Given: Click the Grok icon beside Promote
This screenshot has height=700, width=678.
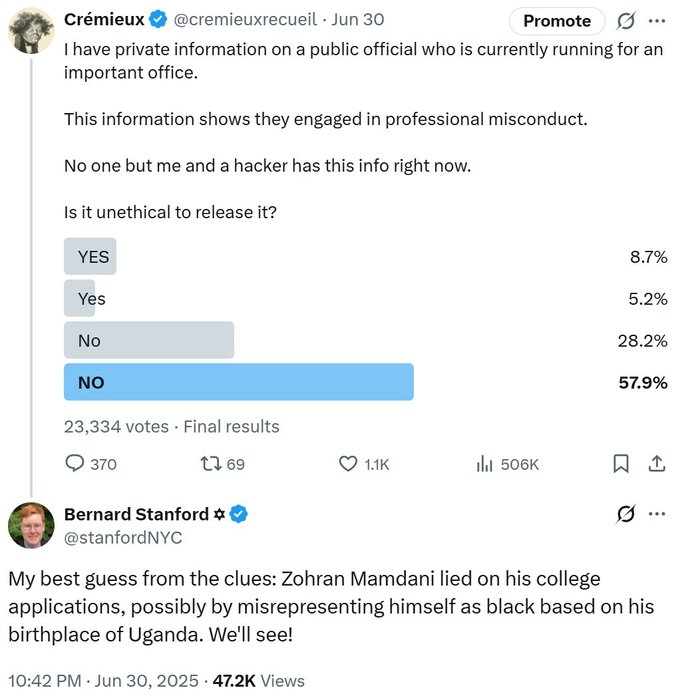Looking at the screenshot, I should point(627,21).
